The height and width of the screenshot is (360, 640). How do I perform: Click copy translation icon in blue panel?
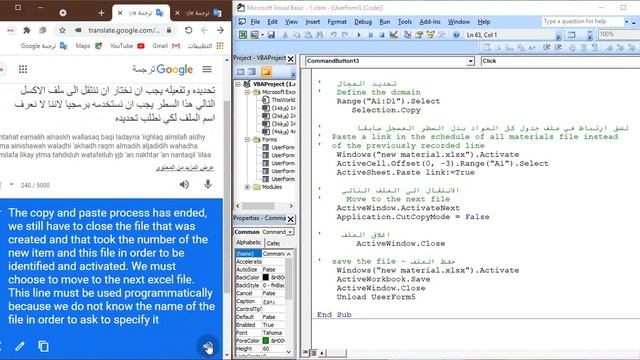[x=43, y=346]
